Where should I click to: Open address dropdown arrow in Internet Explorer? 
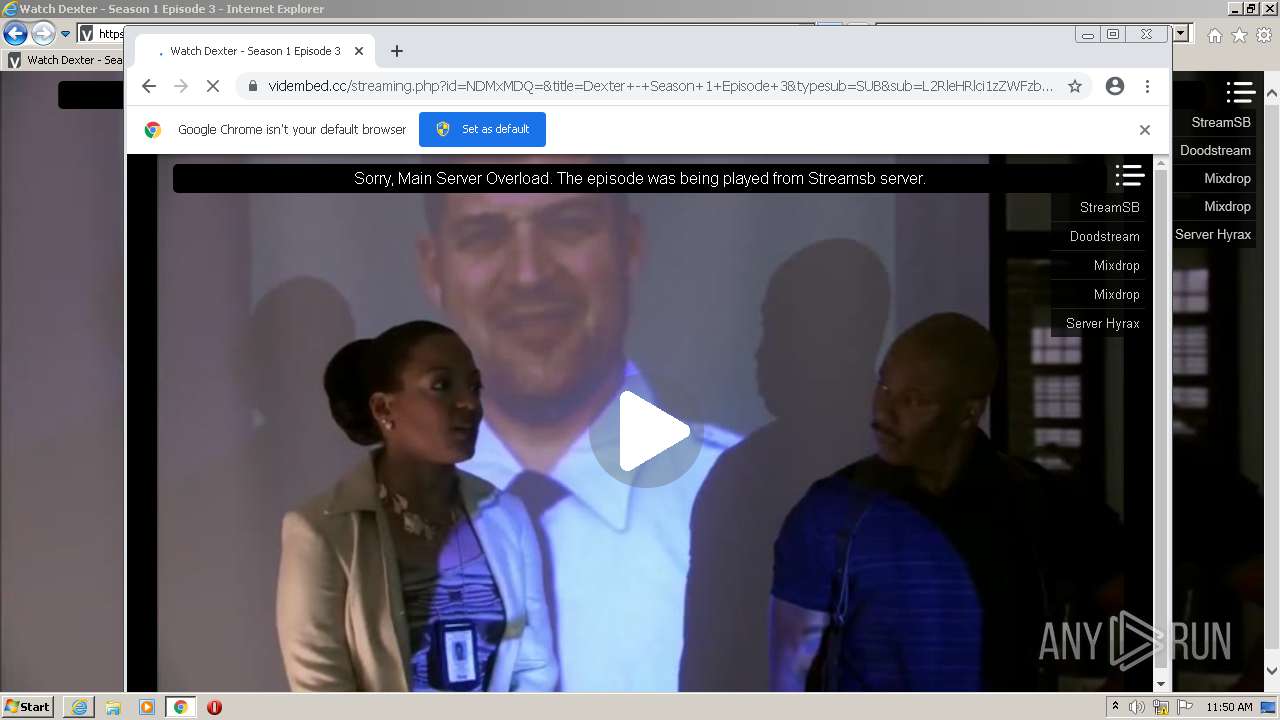[x=1181, y=33]
